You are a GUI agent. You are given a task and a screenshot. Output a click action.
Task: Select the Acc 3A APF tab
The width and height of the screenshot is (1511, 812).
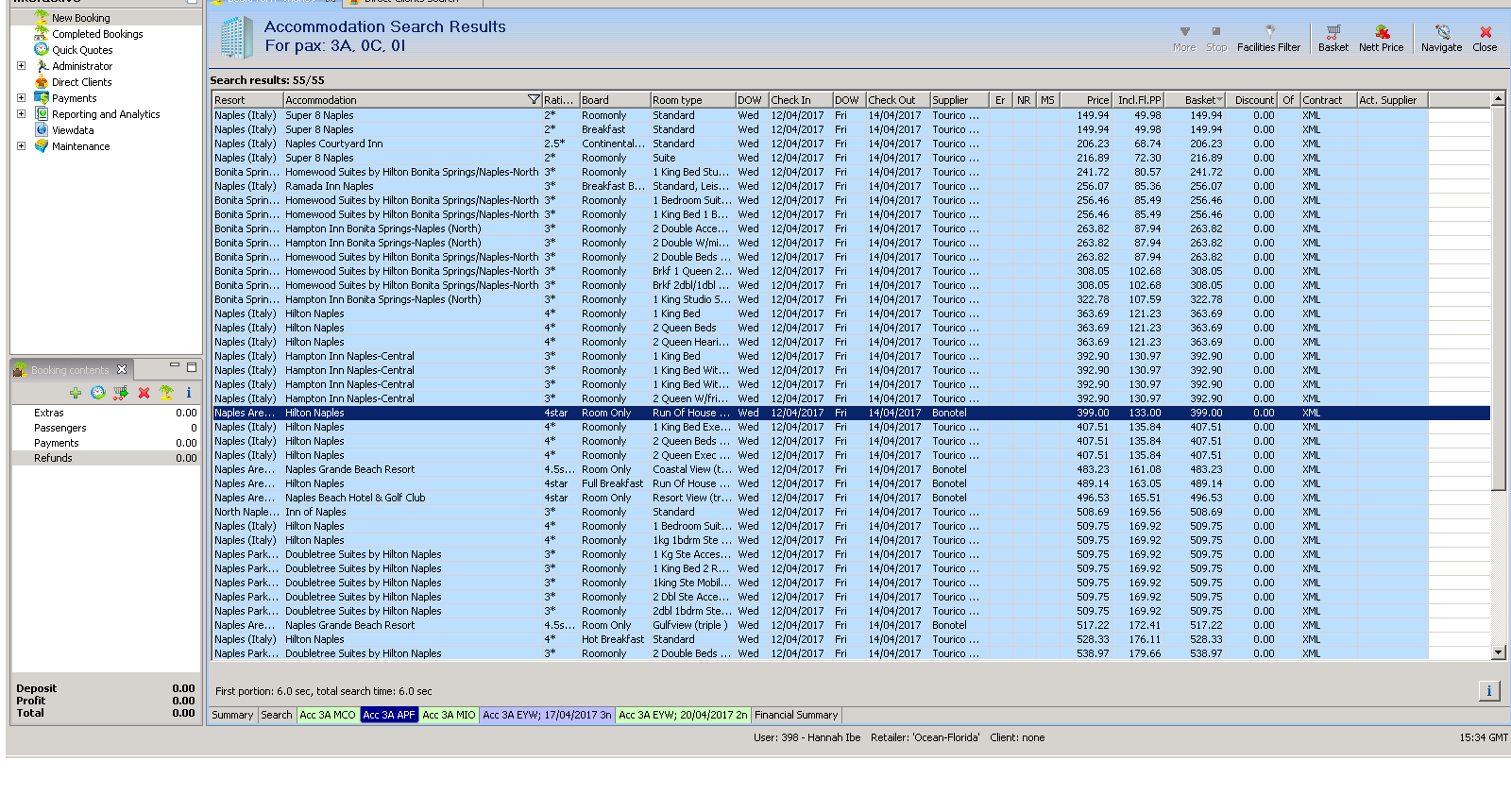tap(389, 715)
